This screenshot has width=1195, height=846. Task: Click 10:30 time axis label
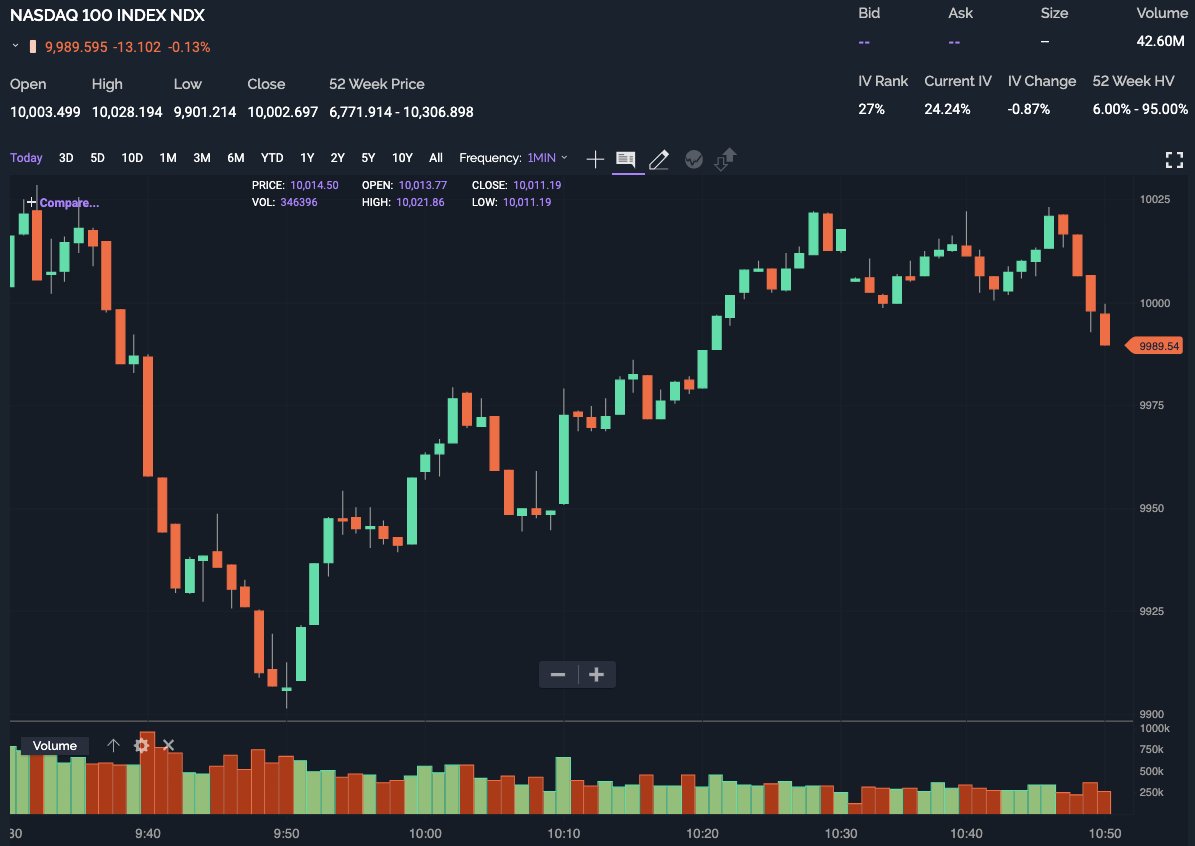(841, 834)
